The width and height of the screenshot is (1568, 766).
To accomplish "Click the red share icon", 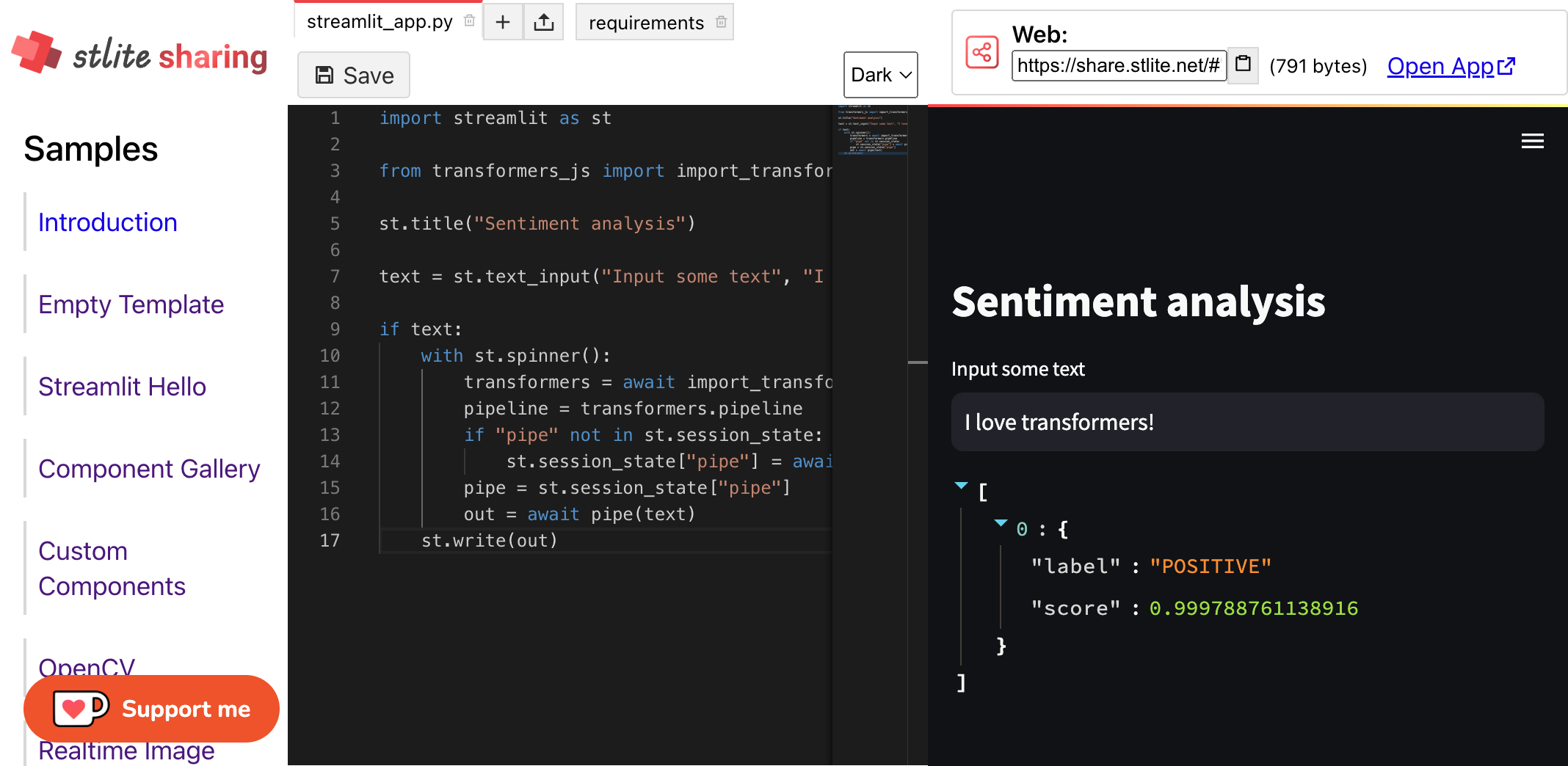I will pyautogui.click(x=982, y=52).
